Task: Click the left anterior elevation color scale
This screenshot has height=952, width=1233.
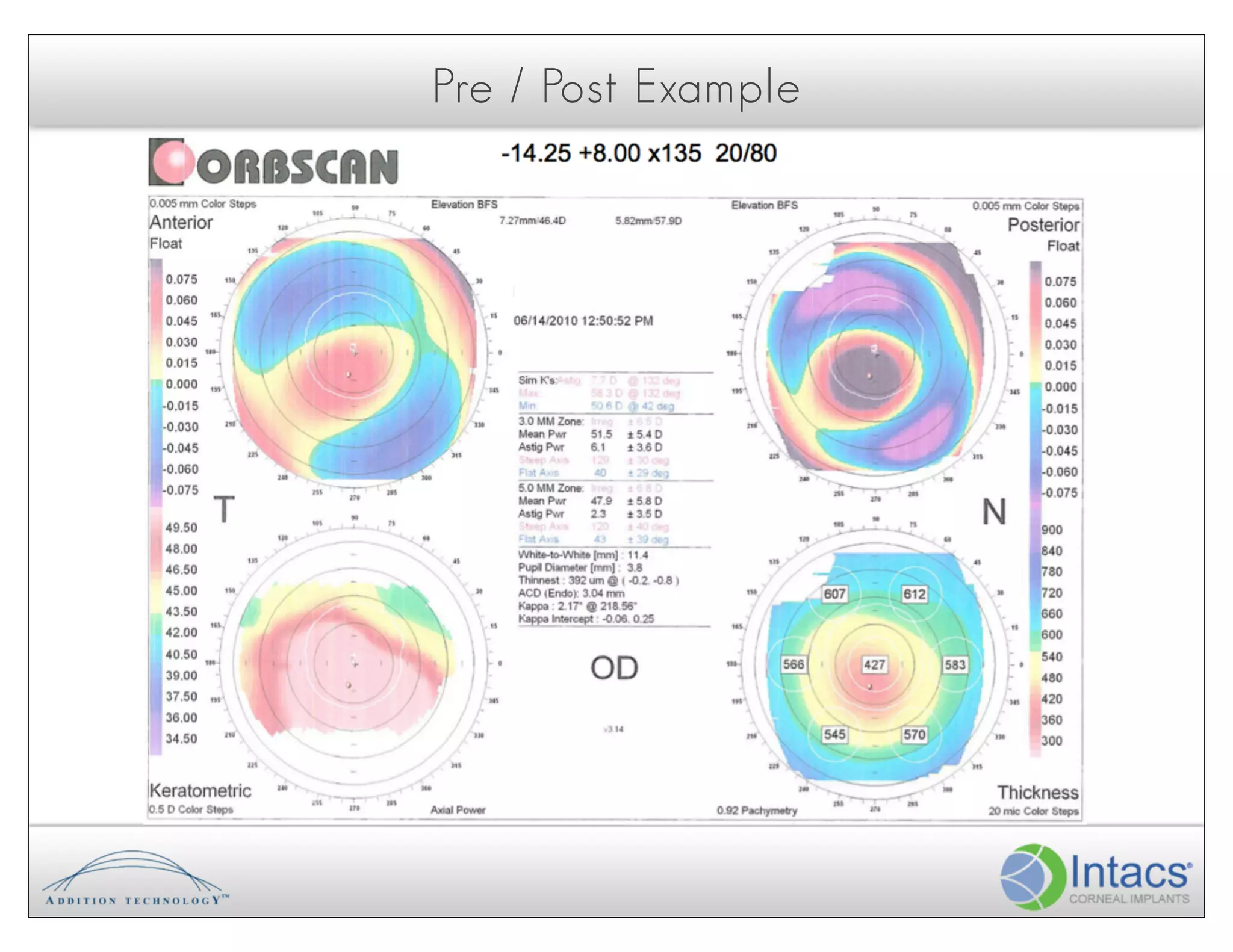Action: [156, 383]
